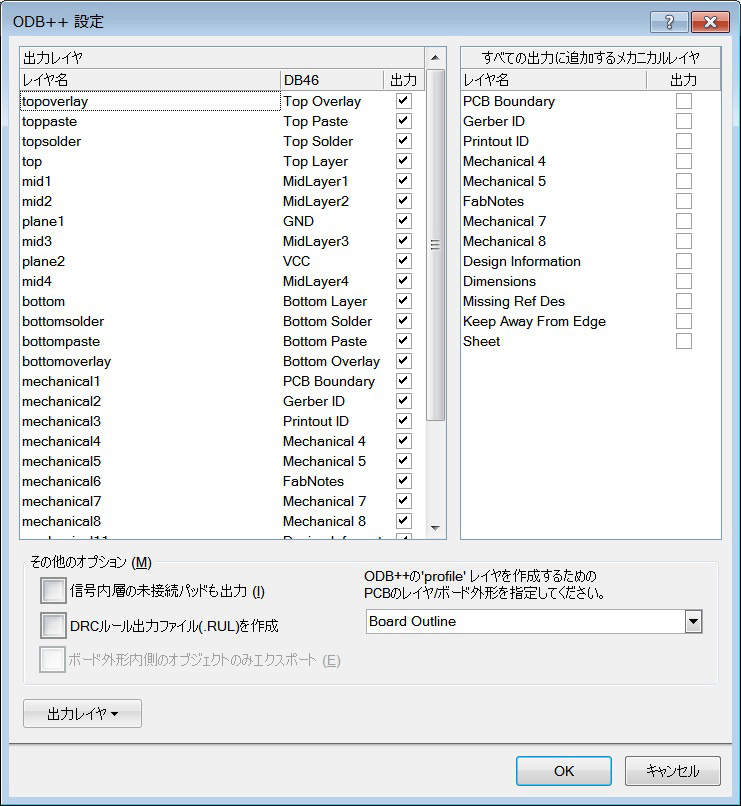Toggle output checkbox for mechanical6 FabNotes

[404, 481]
